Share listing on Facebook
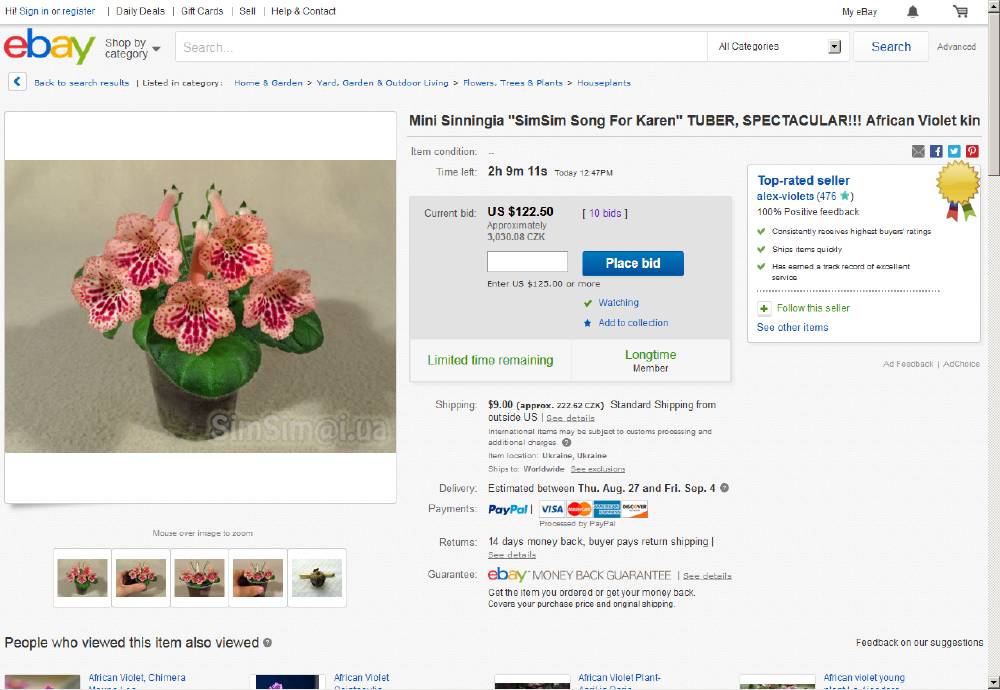Screen dimensions: 1000x690 (x=936, y=151)
